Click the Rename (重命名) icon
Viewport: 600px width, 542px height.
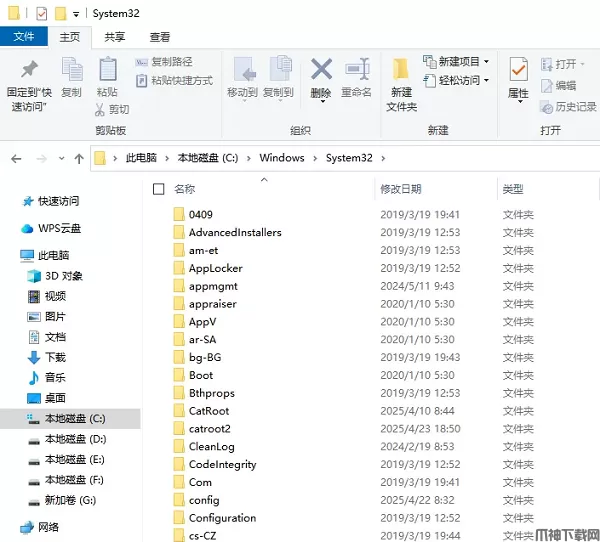357,69
